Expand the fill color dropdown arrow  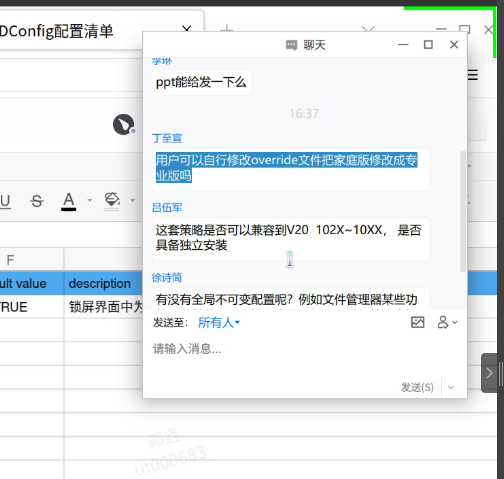[x=133, y=200]
